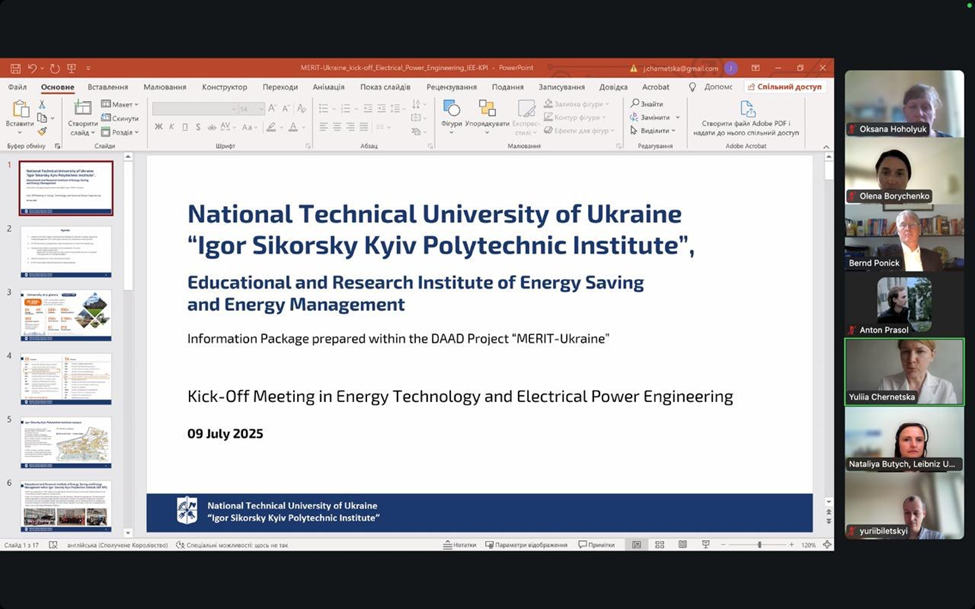Switch to Reading view icon
This screenshot has height=609, width=975.
(x=682, y=544)
